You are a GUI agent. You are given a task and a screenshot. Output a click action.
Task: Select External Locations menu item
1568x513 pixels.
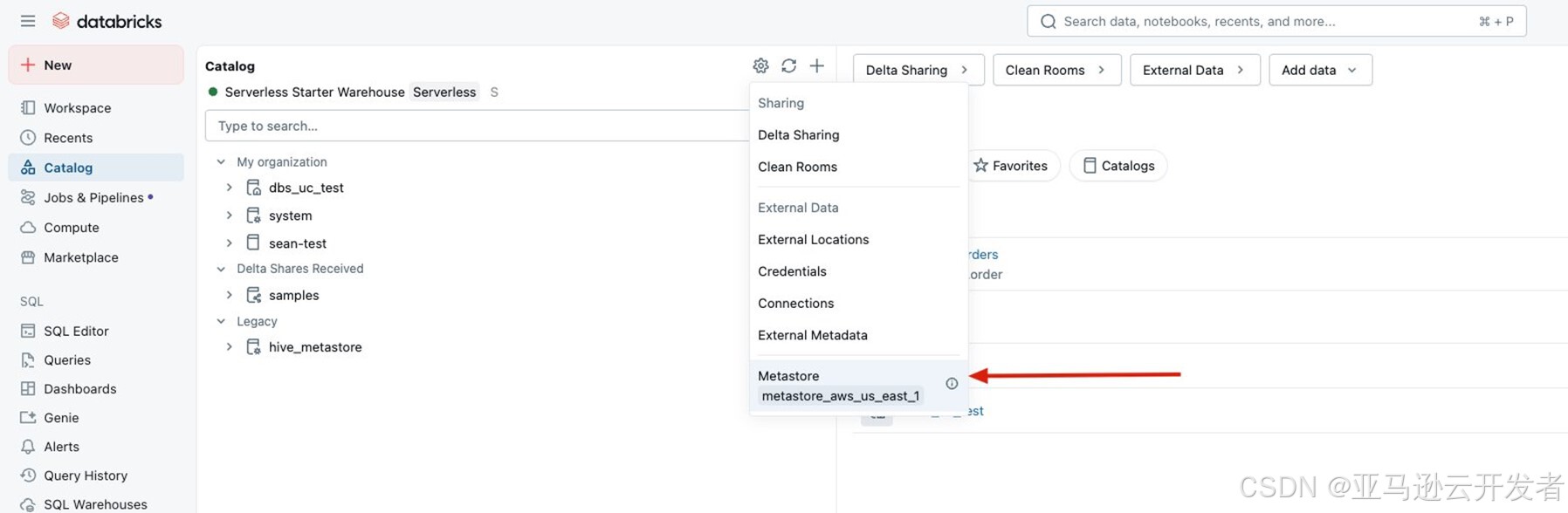point(858,239)
